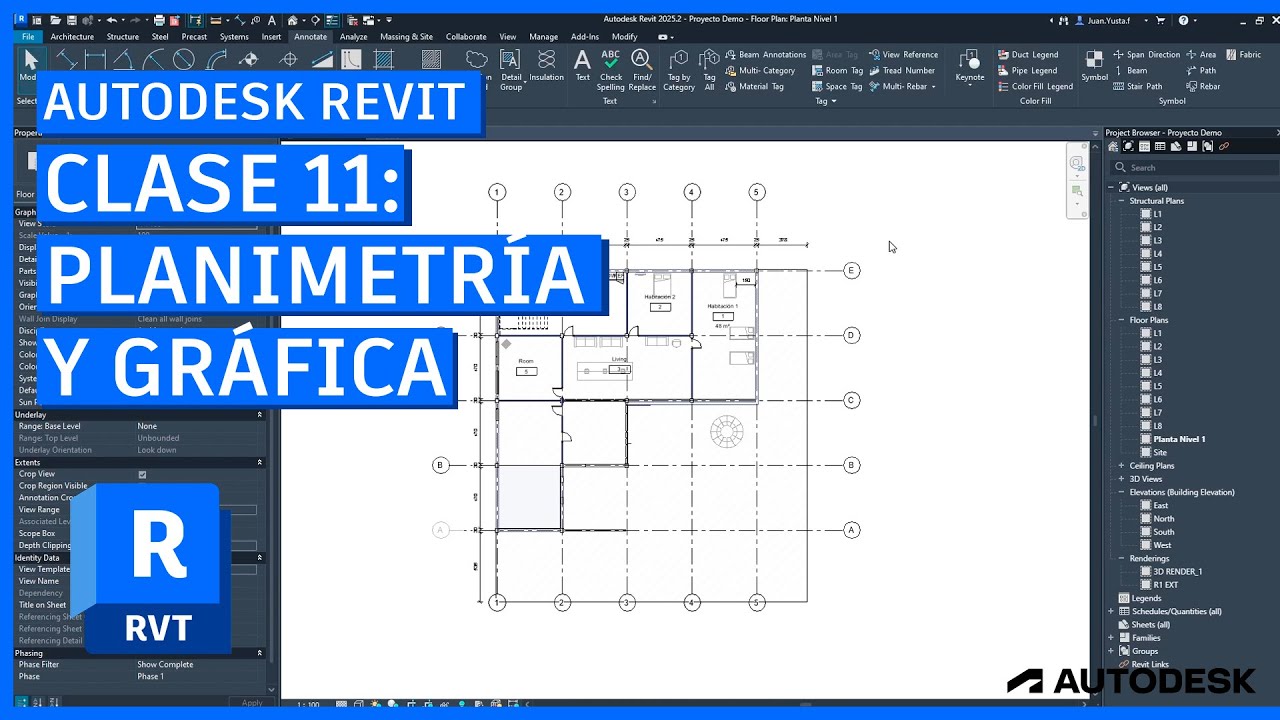Switch to the Massing & Site tab
1280x720 pixels.
point(406,37)
